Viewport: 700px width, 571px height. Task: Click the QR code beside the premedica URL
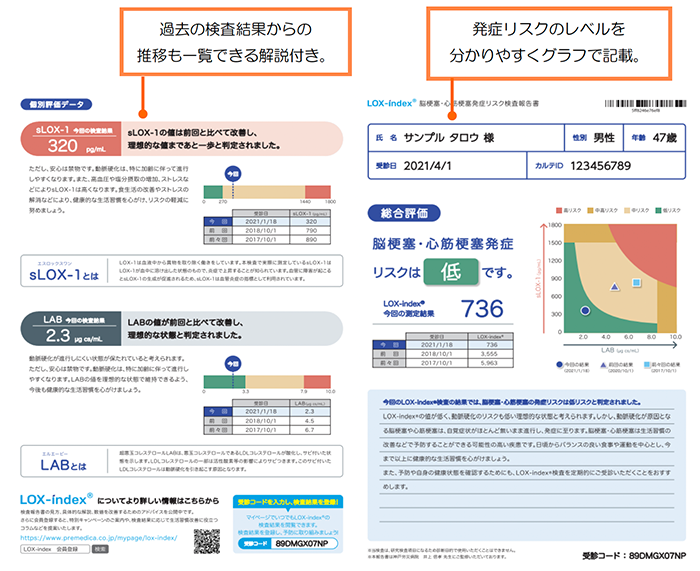pos(207,541)
